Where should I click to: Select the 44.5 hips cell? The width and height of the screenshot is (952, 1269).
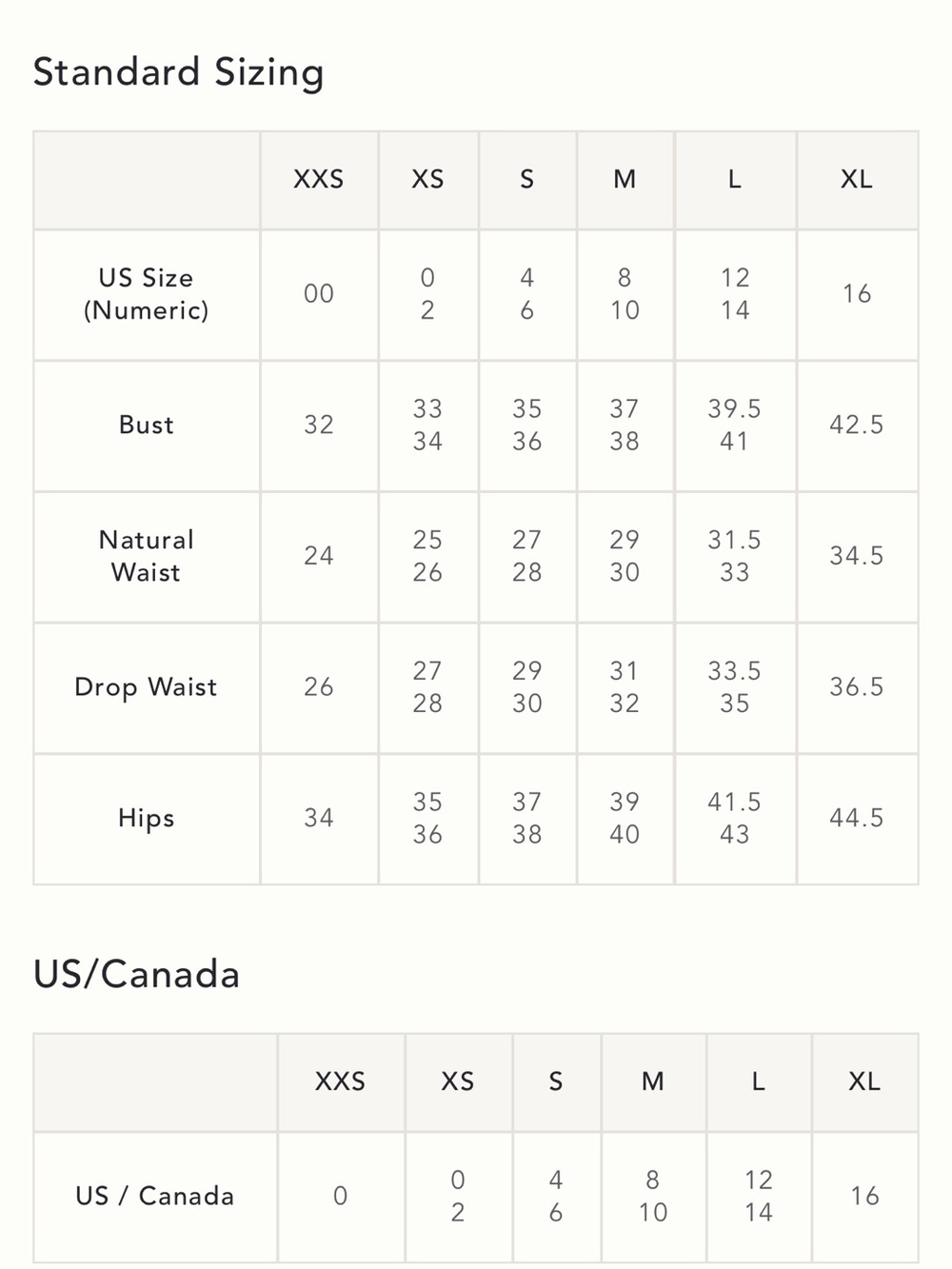pos(857,819)
